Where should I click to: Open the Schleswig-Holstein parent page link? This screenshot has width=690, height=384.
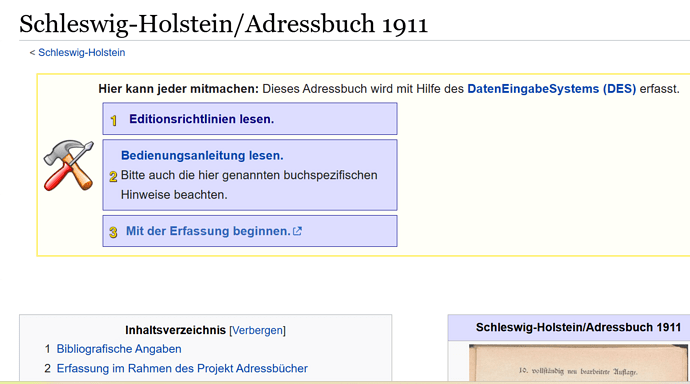pos(81,52)
